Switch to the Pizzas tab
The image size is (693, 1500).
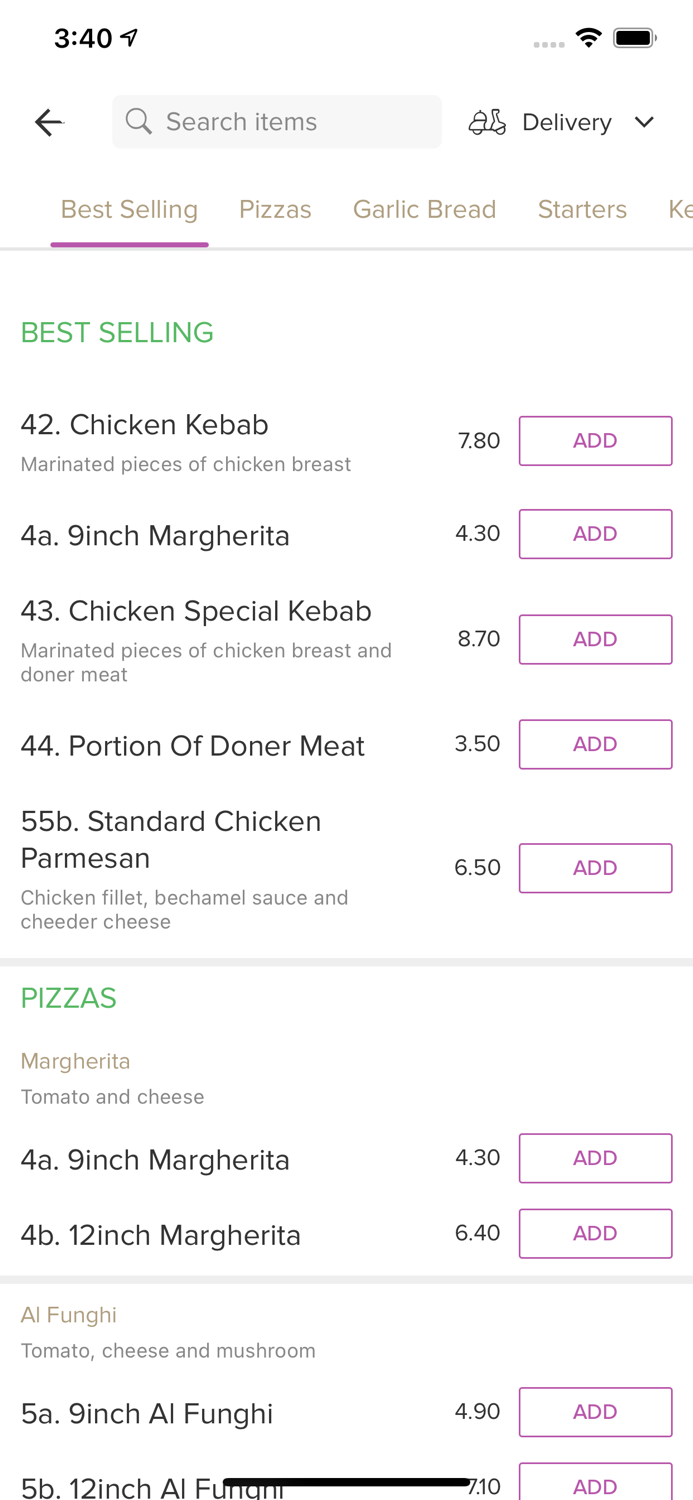click(276, 209)
